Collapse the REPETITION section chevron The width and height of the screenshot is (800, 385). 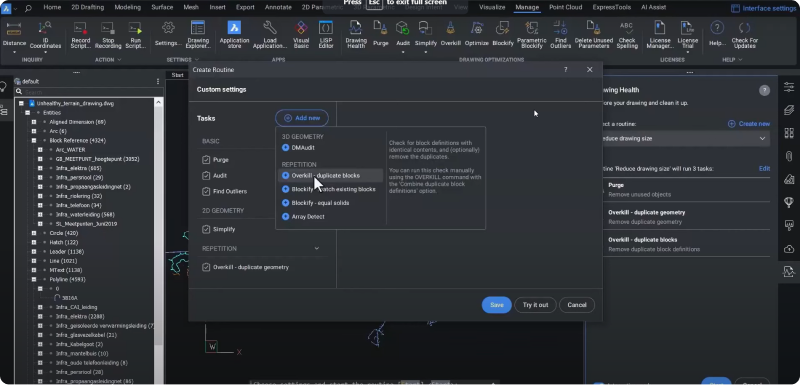[x=317, y=248]
